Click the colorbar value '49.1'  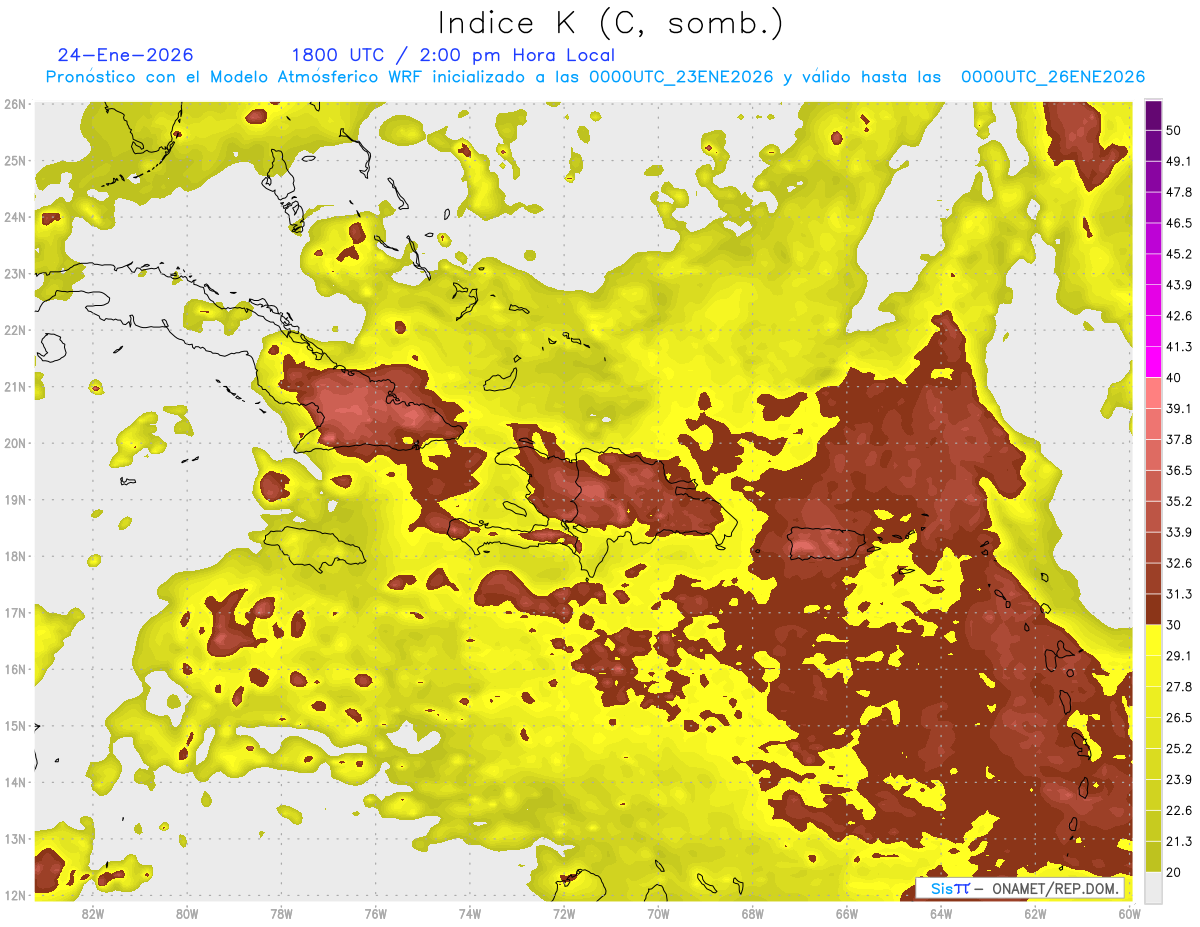pyautogui.click(x=1179, y=161)
